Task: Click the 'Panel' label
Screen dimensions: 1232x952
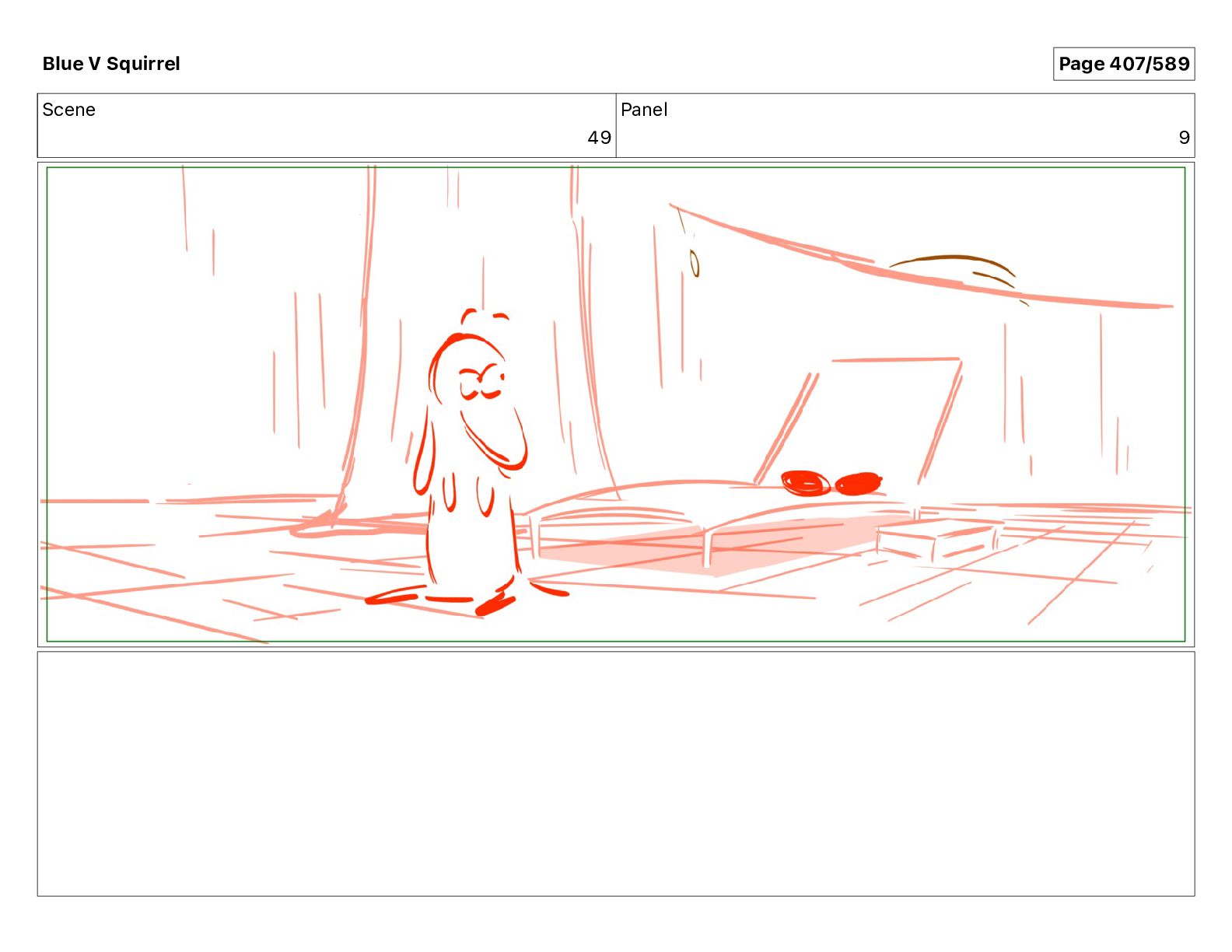Action: 644,110
